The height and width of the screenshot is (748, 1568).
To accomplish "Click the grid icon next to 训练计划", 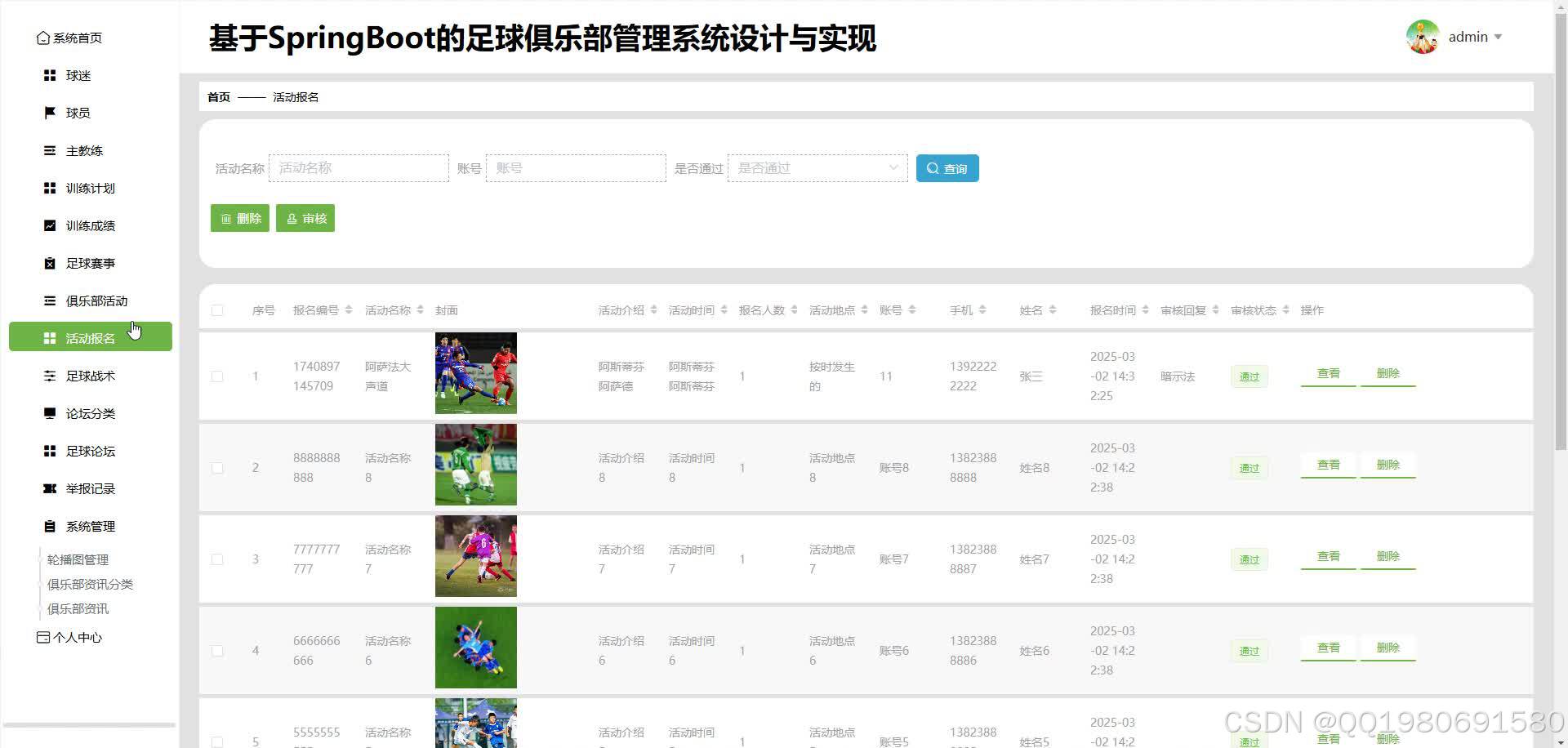I will coord(50,188).
